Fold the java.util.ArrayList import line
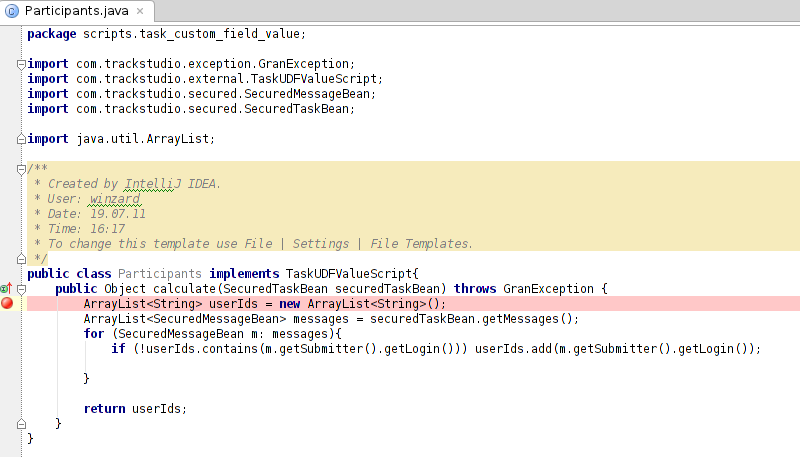Screen dimensions: 800x457 coord(21,139)
